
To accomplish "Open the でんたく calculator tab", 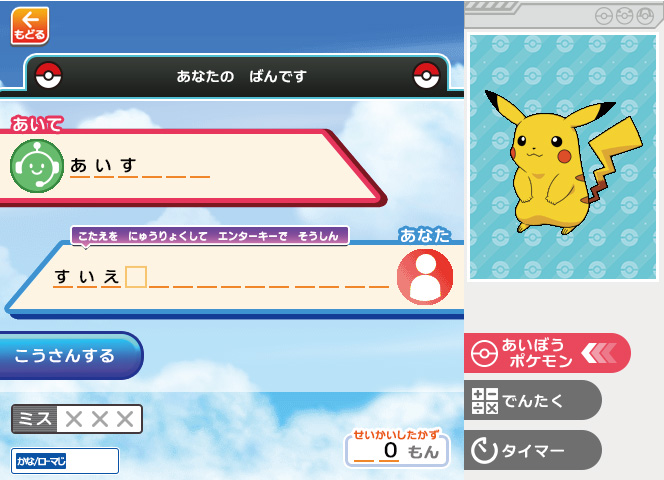I will [x=533, y=400].
